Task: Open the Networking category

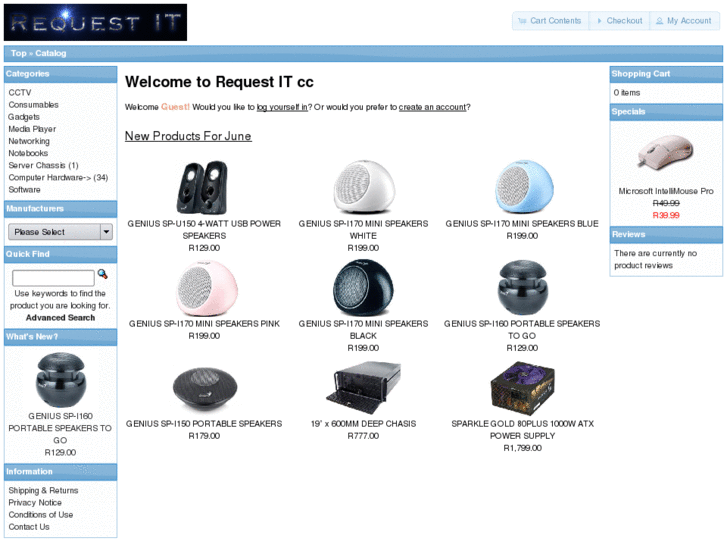Action: pos(29,141)
